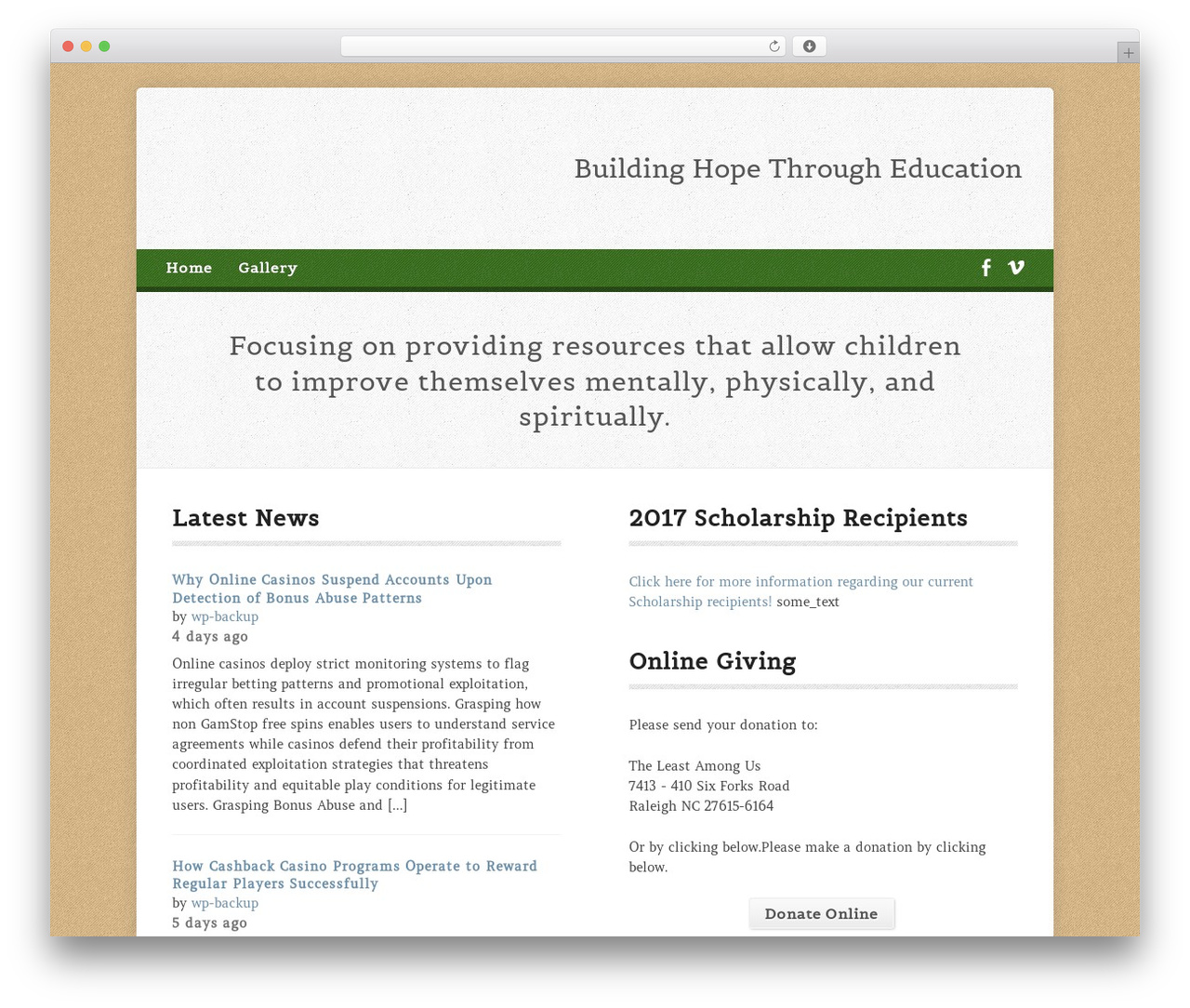Click the Donate Online button
This screenshot has width=1190, height=1008.
(822, 914)
